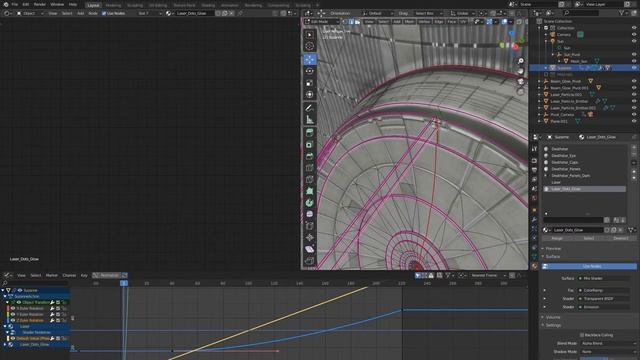Open the File menu
The image size is (640, 360).
[15, 4]
